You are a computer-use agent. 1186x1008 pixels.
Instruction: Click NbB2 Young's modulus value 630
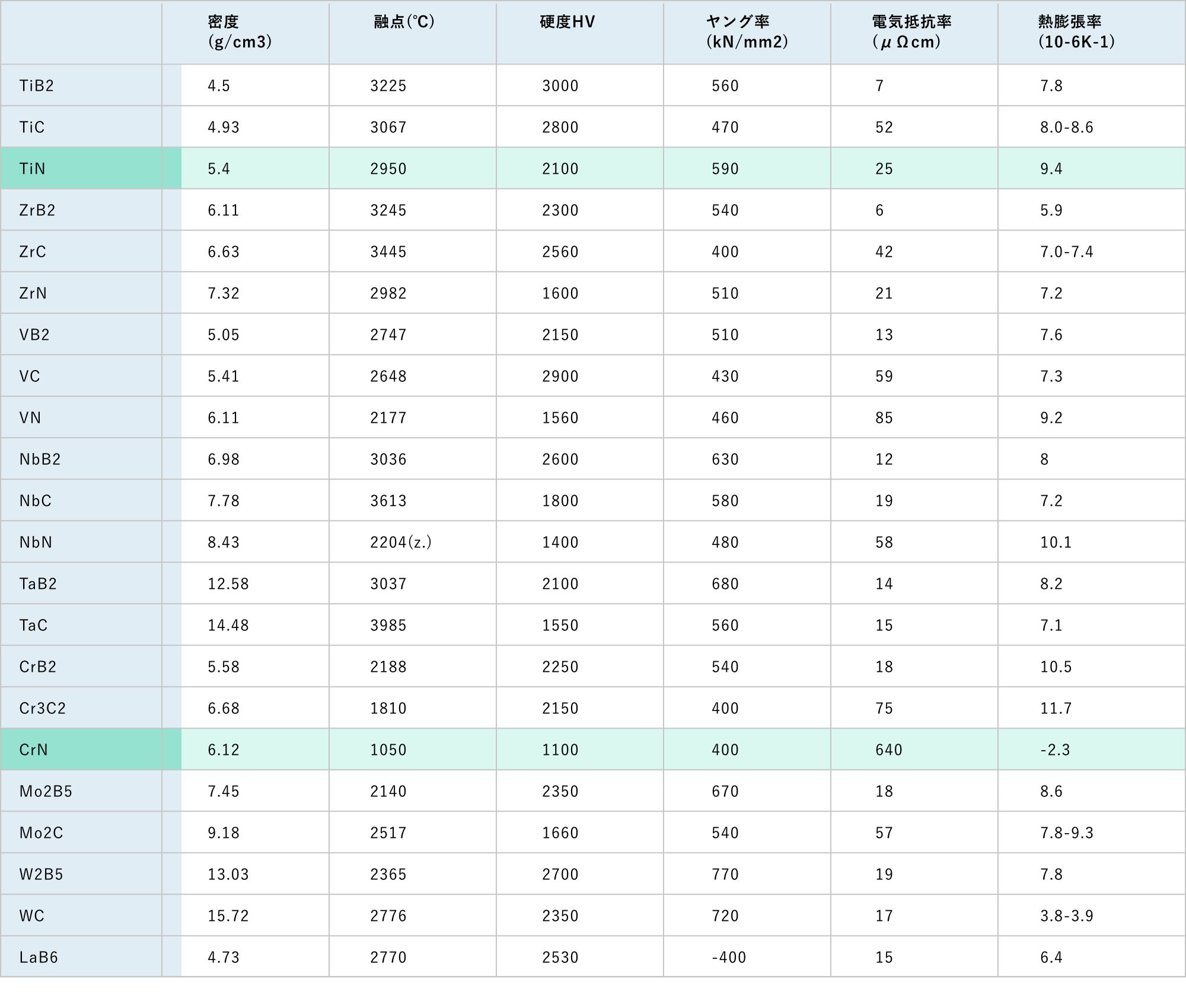(725, 460)
